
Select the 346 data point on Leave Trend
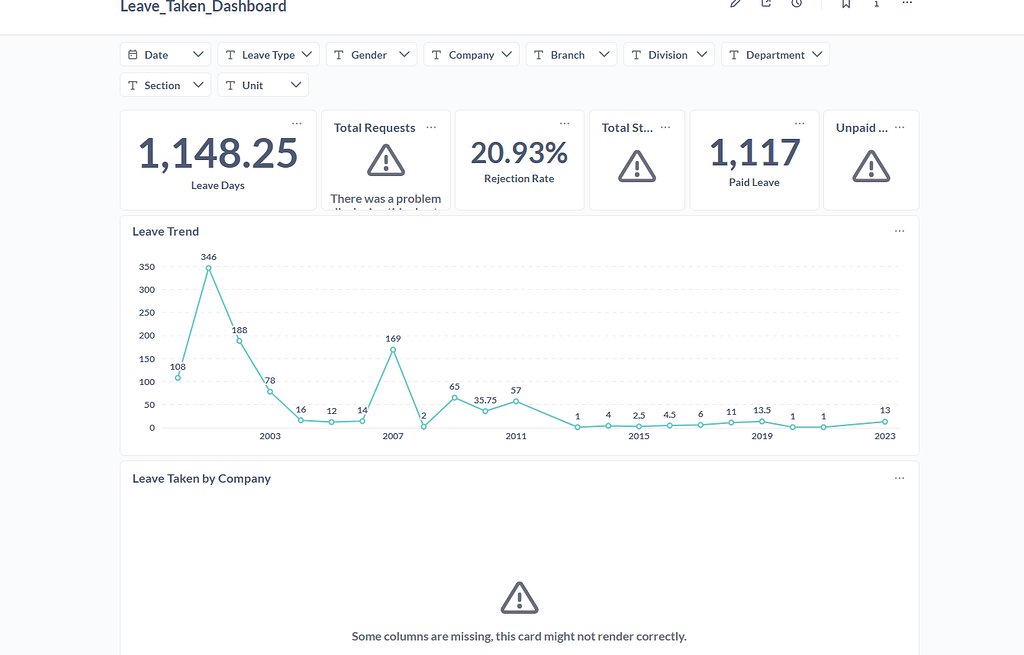pos(210,268)
